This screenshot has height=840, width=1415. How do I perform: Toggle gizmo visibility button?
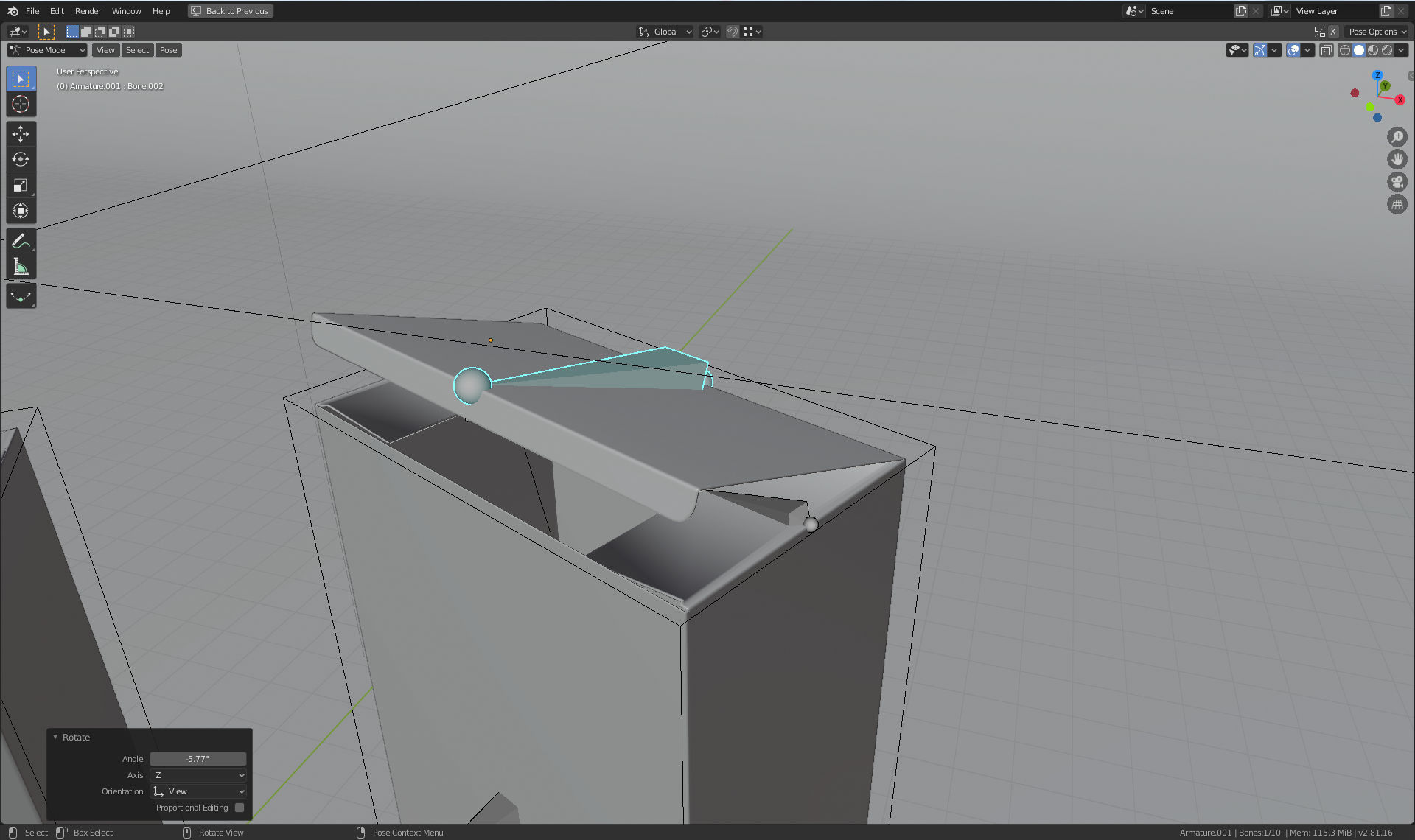[x=1260, y=50]
